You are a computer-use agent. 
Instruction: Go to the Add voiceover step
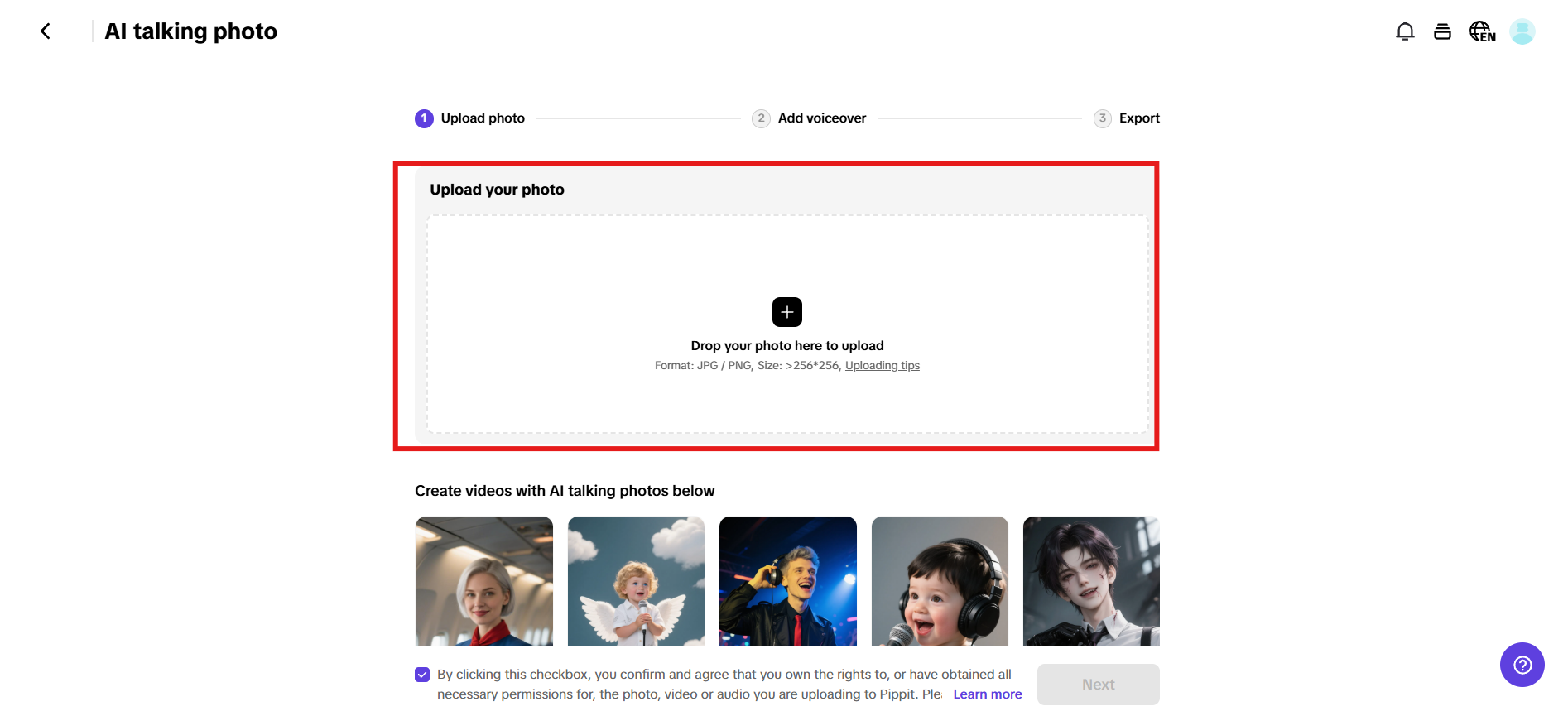click(821, 118)
